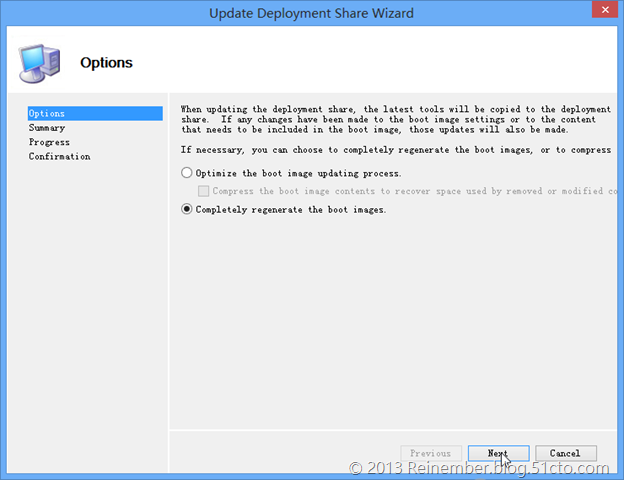Open the Progress step in sidebar
The height and width of the screenshot is (480, 624).
tap(49, 142)
